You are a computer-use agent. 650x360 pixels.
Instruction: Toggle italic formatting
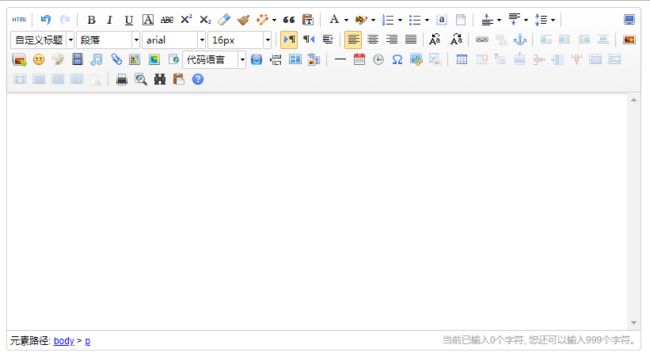[x=109, y=19]
